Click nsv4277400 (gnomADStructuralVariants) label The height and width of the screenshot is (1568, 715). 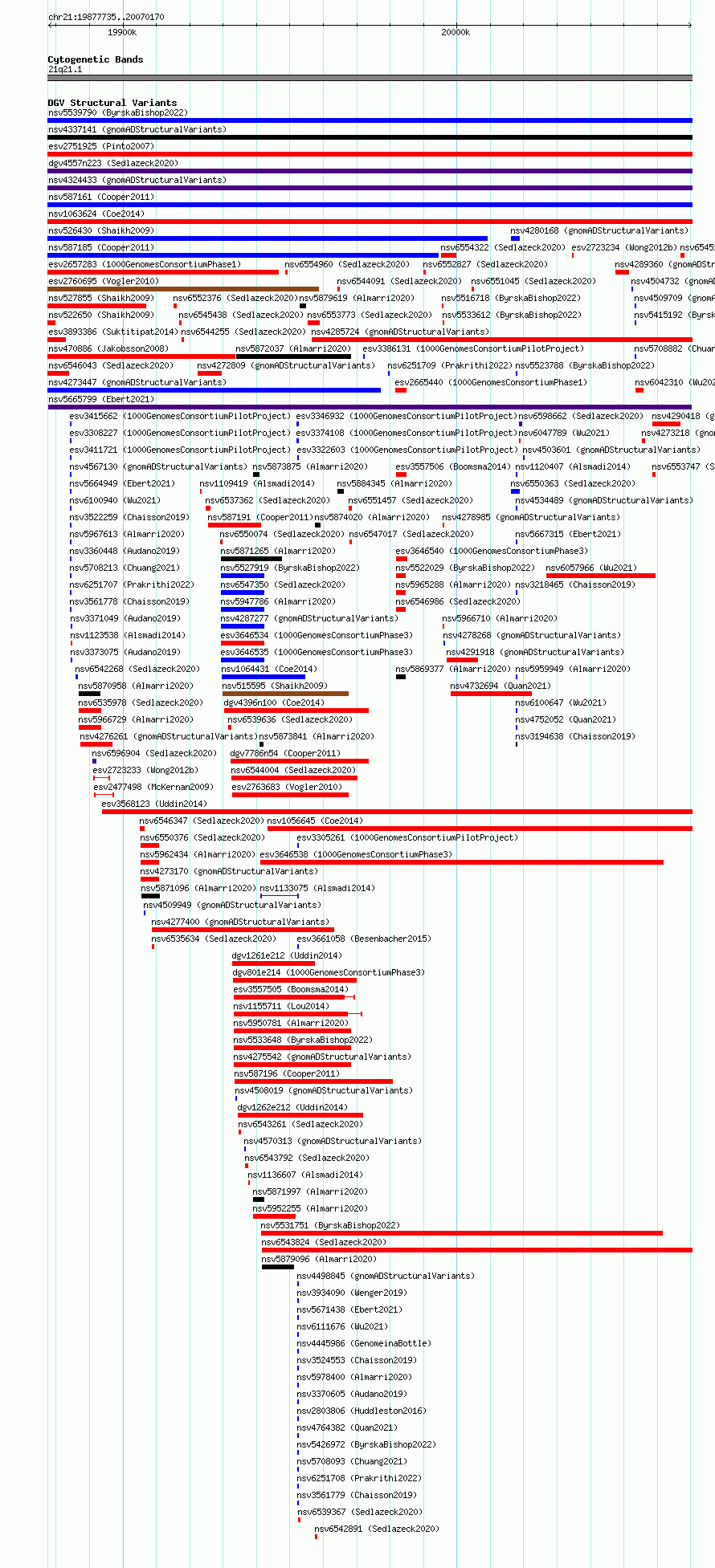pyautogui.click(x=241, y=922)
